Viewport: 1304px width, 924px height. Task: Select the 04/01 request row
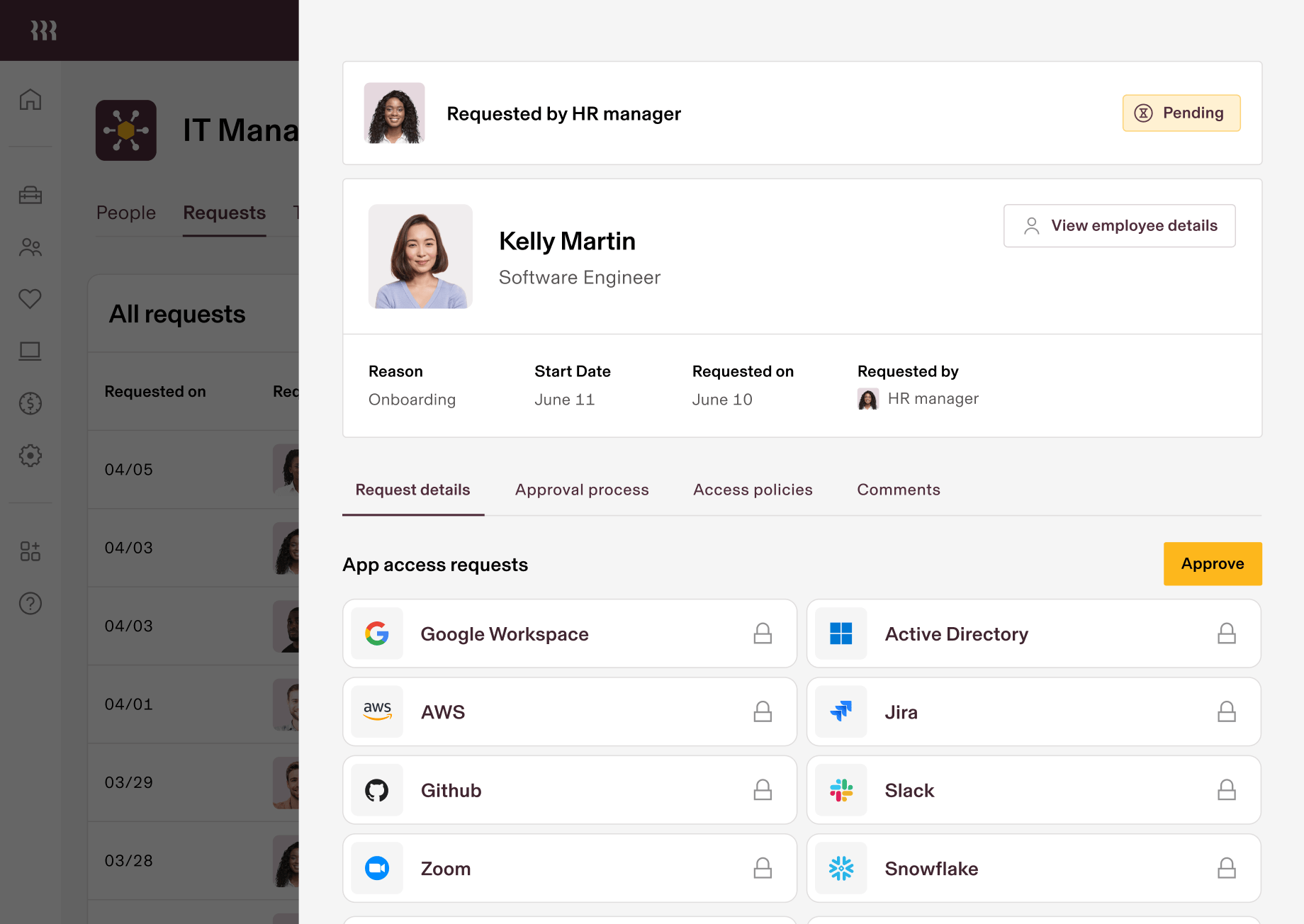(x=193, y=704)
